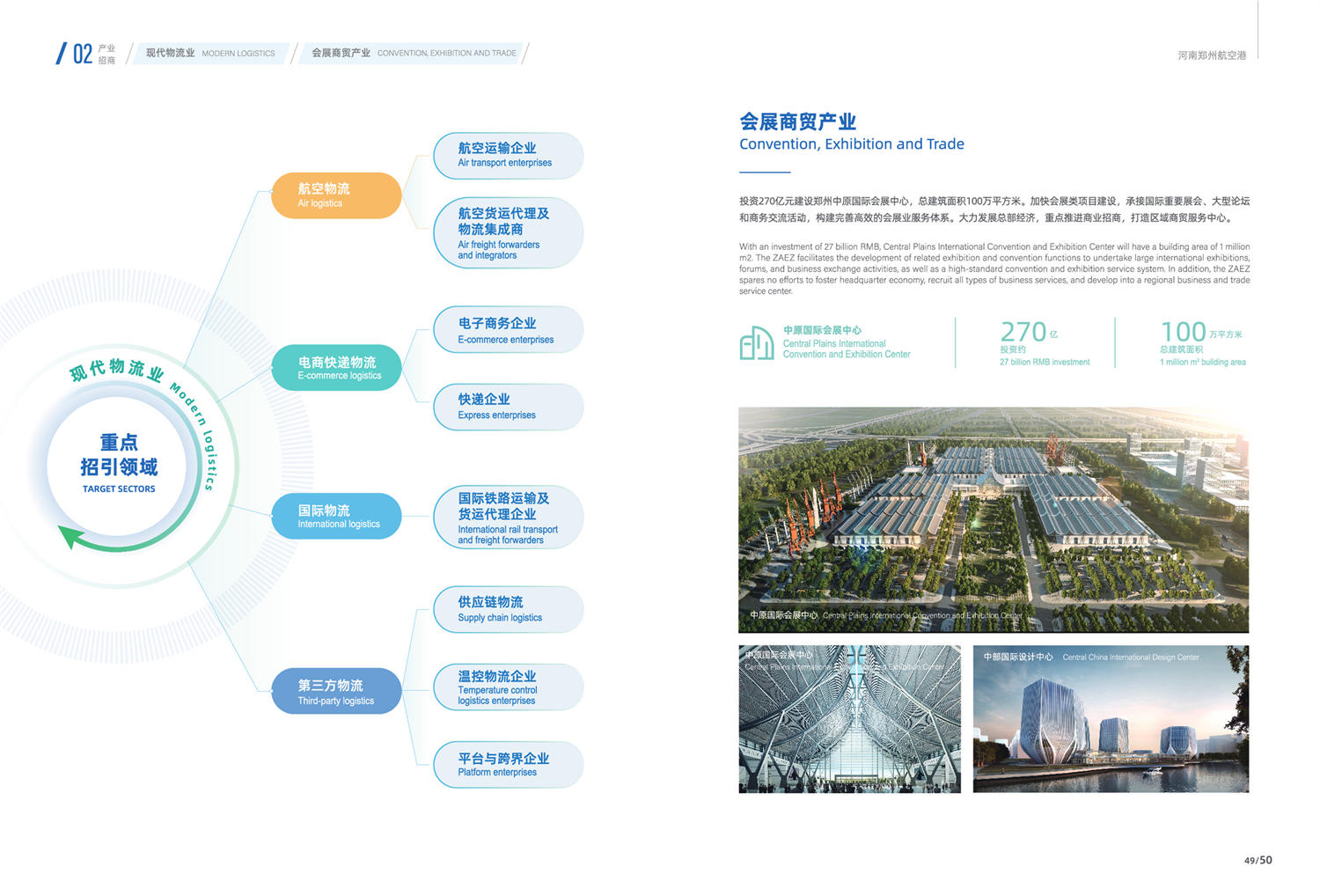The width and height of the screenshot is (1320, 896).
Task: Select the Third-party logistics node
Action: 337,691
